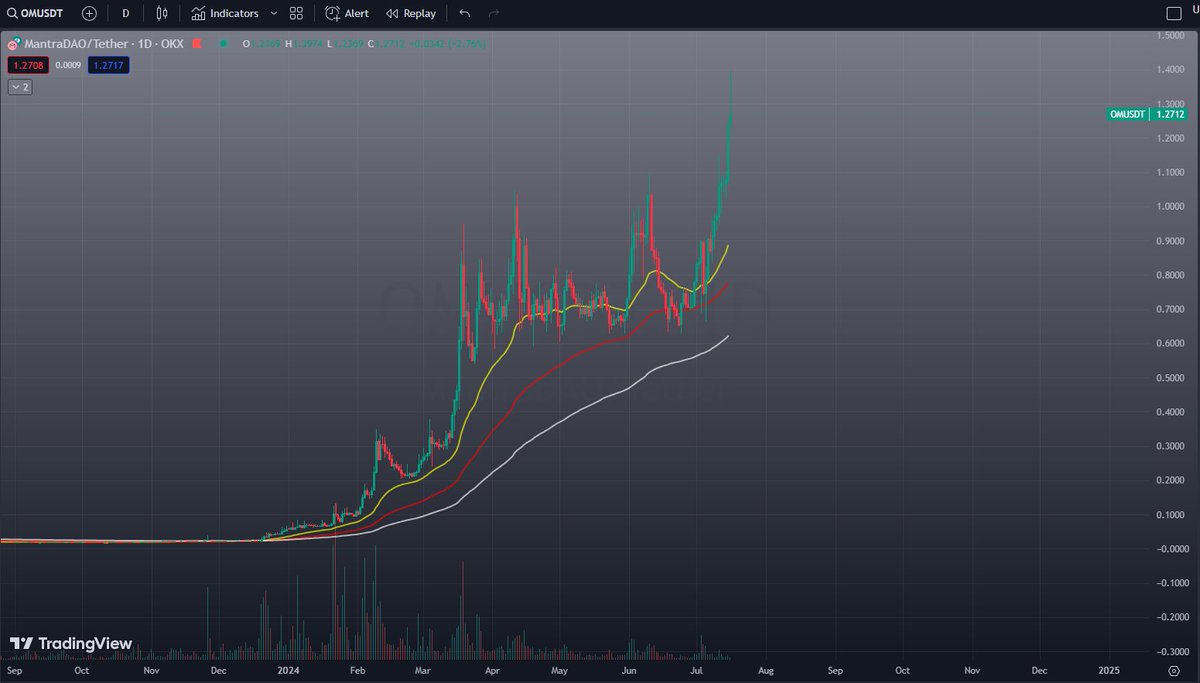Click the 2024 label on time axis
The width and height of the screenshot is (1200, 683).
pos(287,670)
